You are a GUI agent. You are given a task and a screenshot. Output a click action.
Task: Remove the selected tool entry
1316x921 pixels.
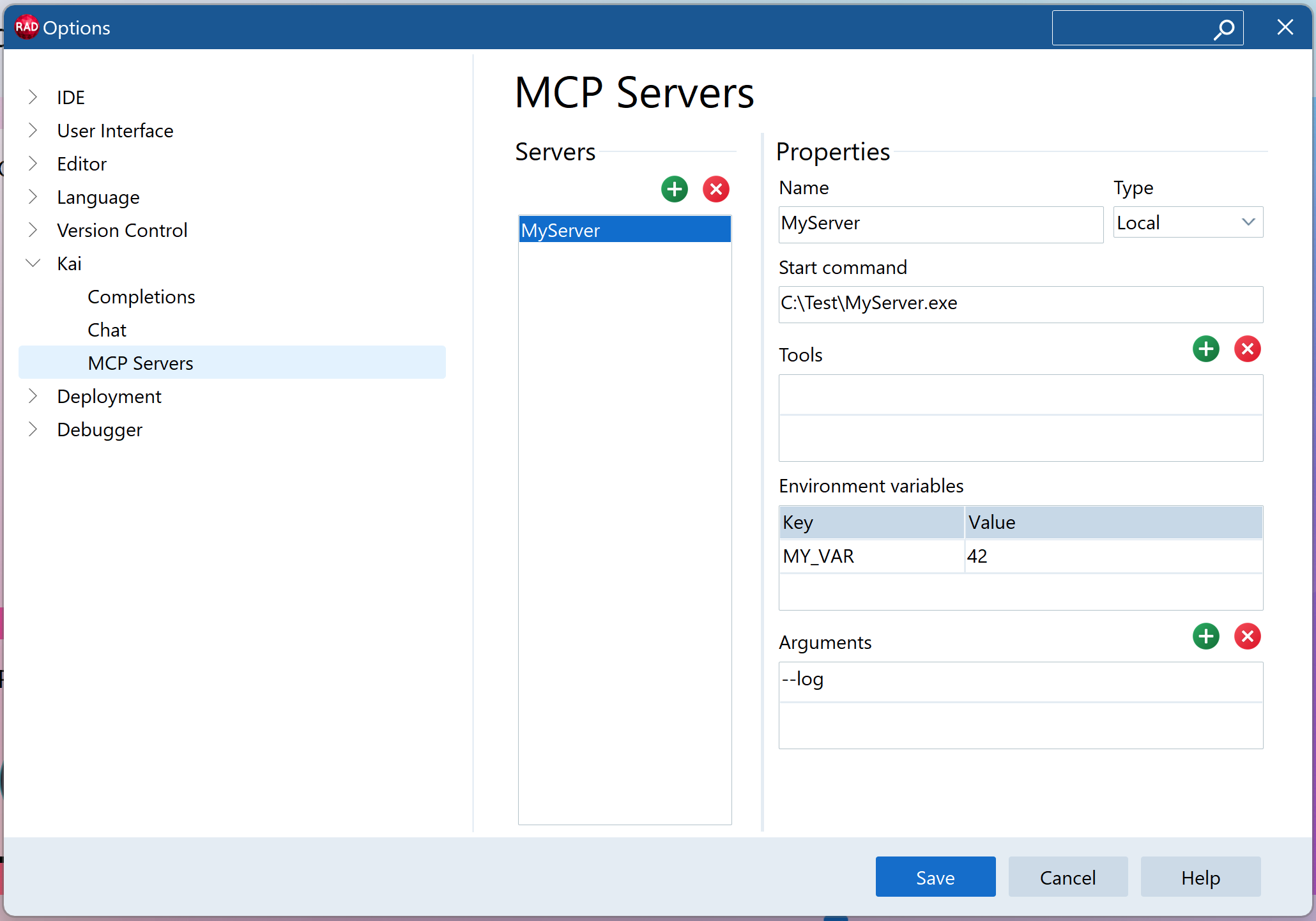point(1248,349)
